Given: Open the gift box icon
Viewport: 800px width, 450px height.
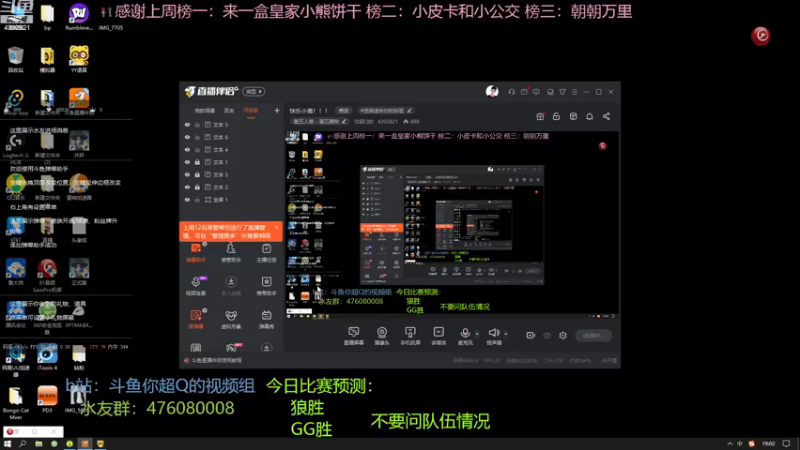Looking at the screenshot, I should click(540, 116).
